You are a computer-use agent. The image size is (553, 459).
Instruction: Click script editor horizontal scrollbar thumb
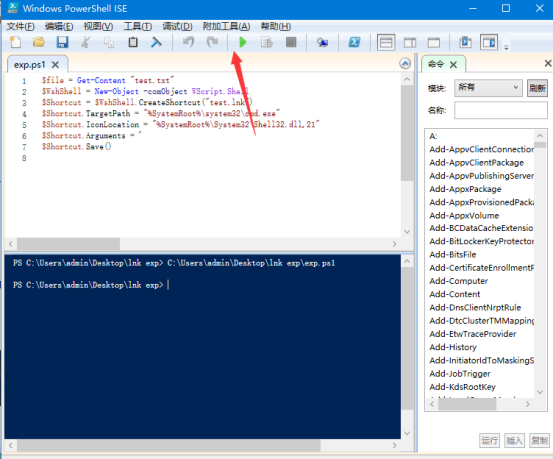click(68, 244)
